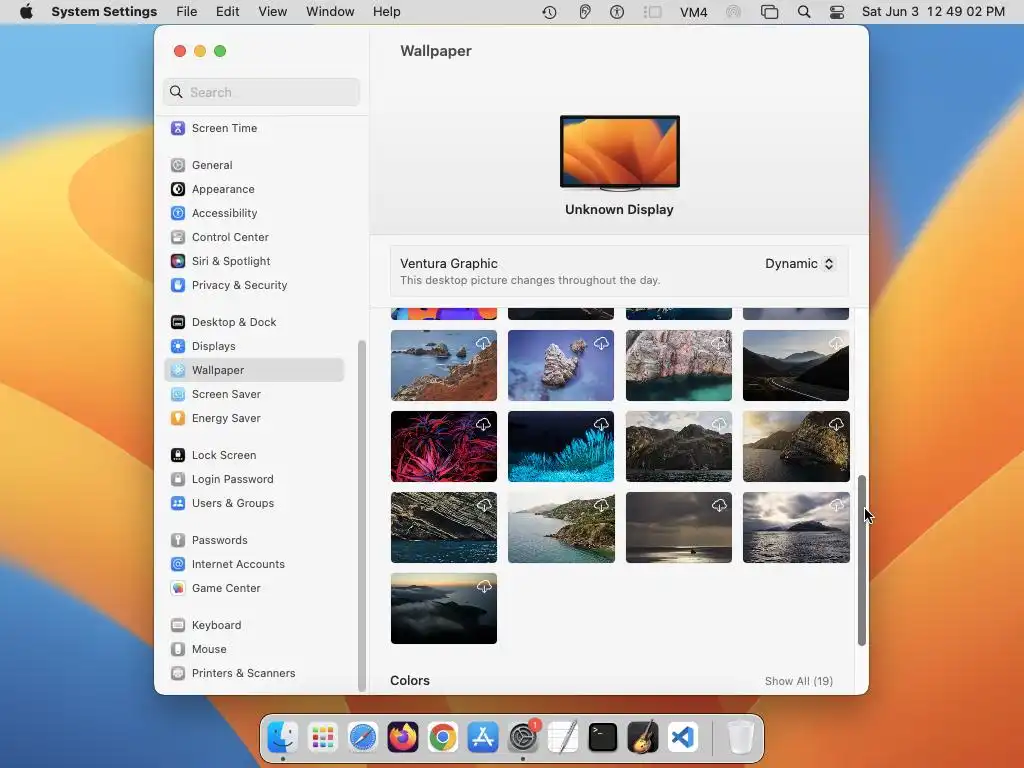
Task: Open Trash in the Dock
Action: point(740,737)
